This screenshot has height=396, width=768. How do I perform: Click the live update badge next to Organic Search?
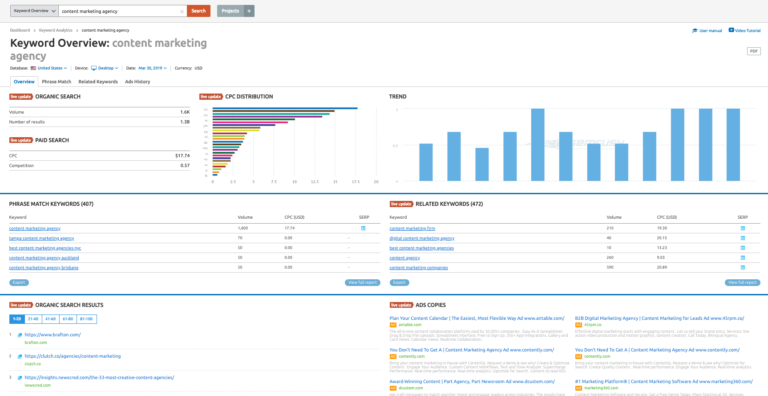pos(21,97)
